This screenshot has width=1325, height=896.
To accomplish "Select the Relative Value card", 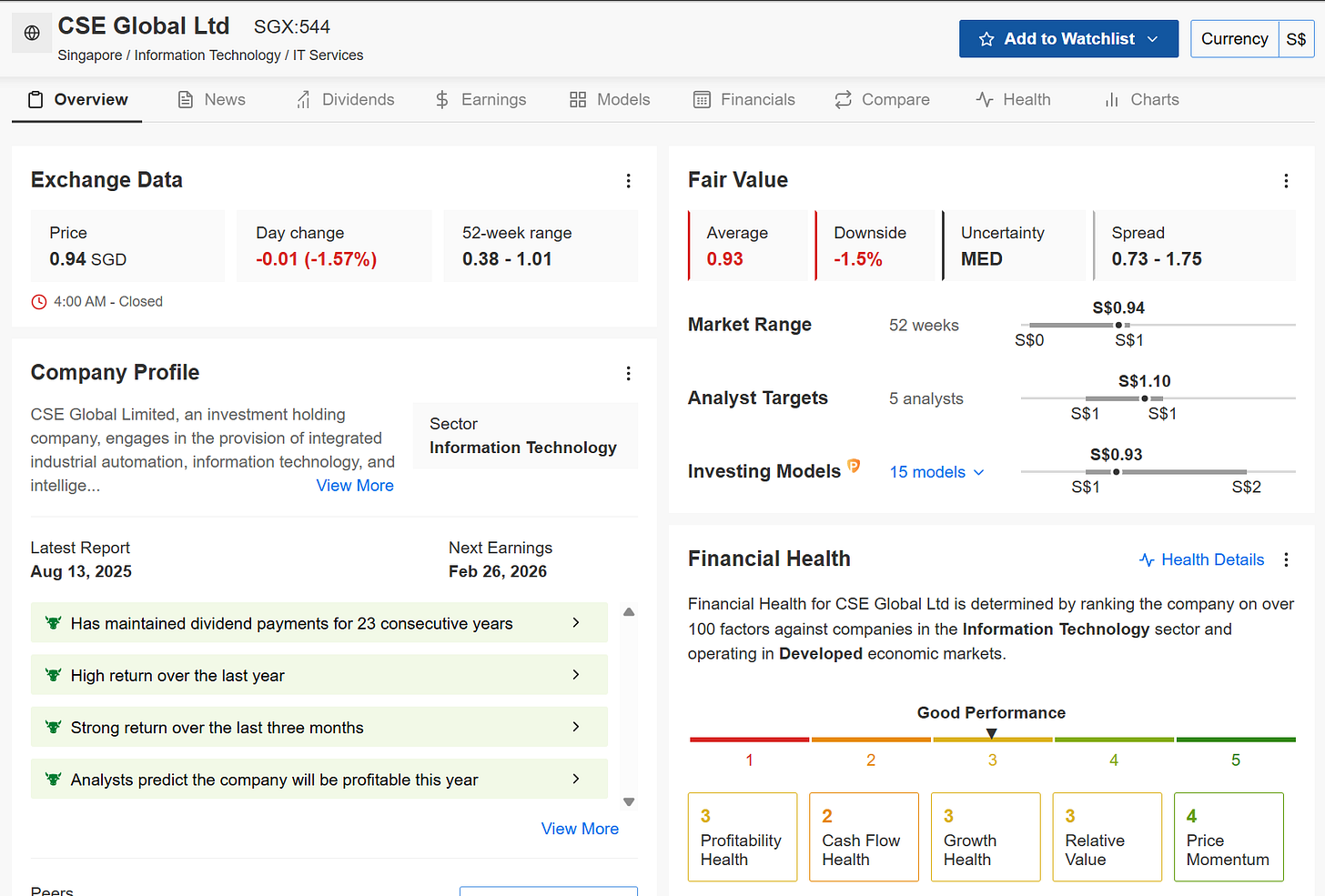I will [x=1108, y=837].
